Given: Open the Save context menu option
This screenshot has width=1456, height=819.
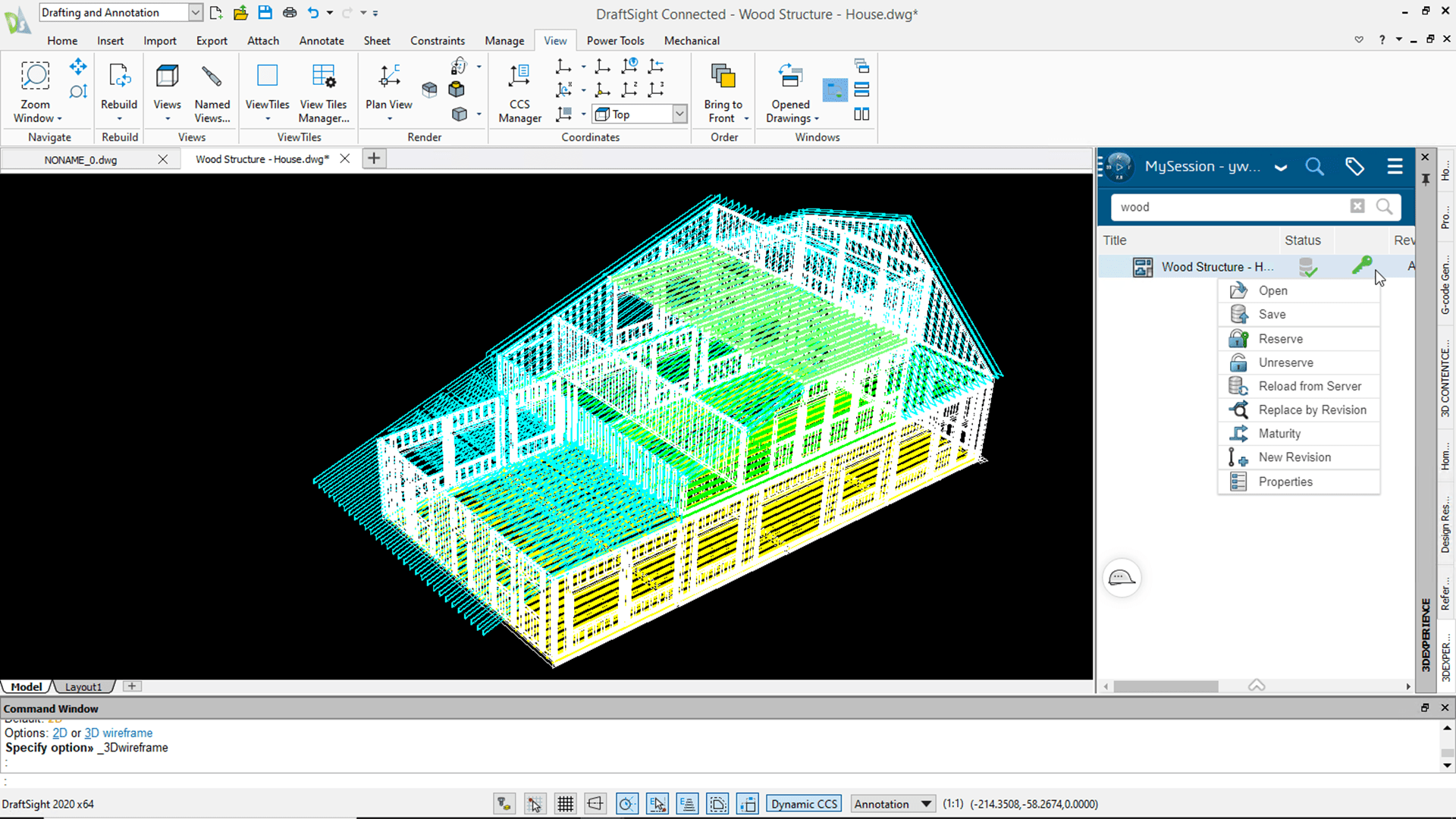Looking at the screenshot, I should point(1272,314).
